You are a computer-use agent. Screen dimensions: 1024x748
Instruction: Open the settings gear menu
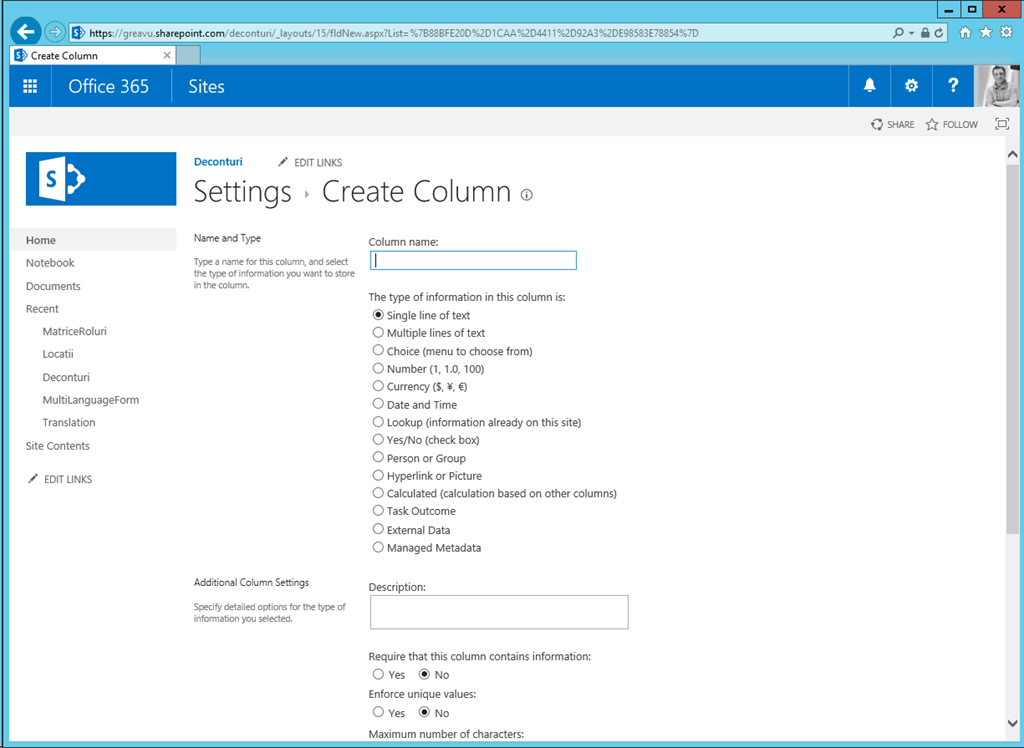(x=911, y=86)
